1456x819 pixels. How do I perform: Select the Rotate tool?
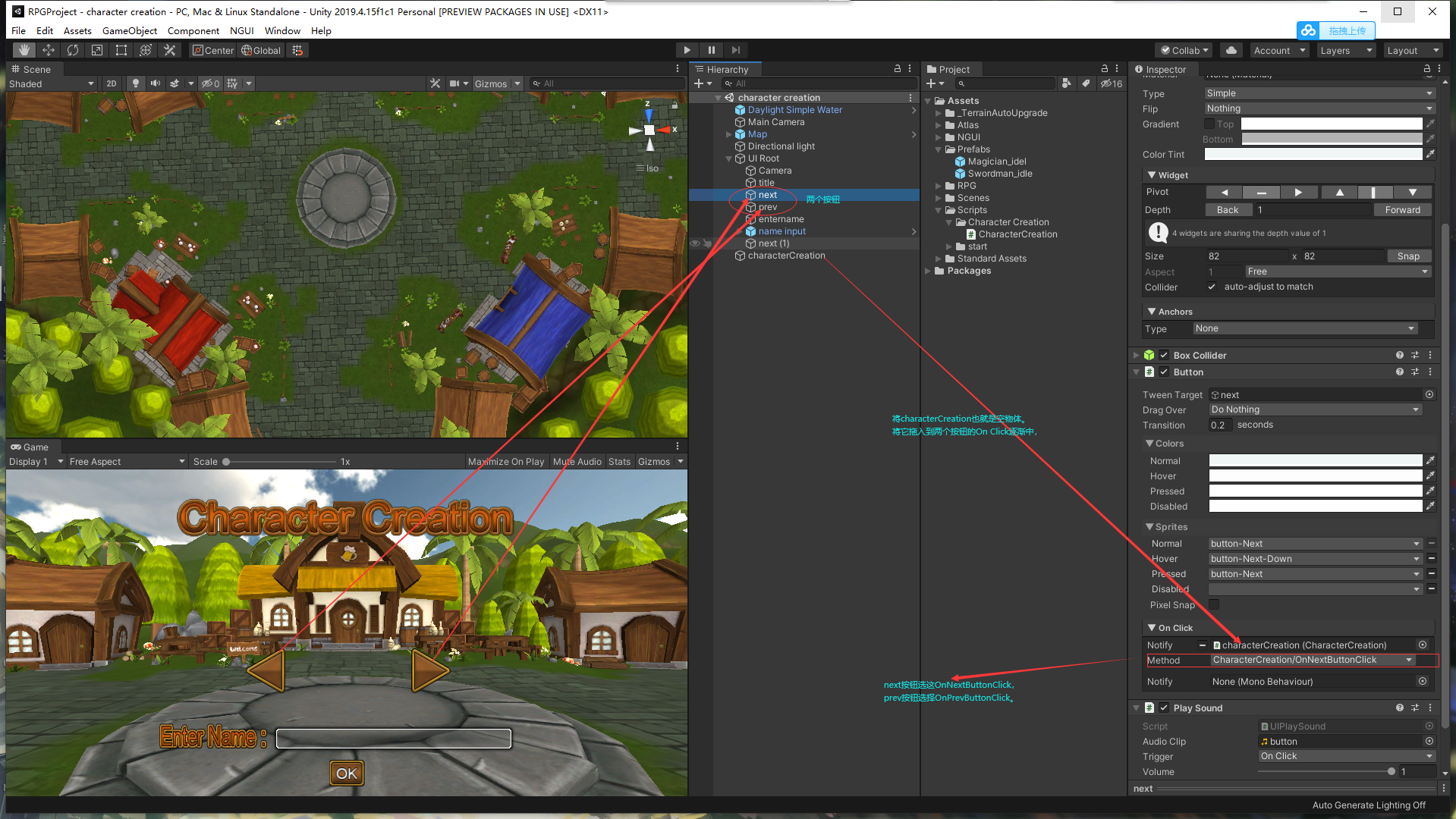[x=73, y=50]
